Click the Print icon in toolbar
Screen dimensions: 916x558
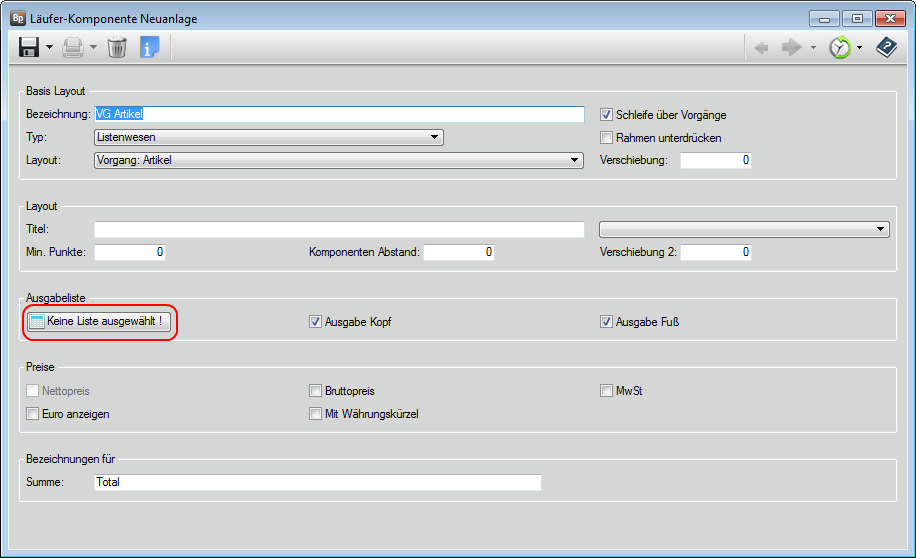[73, 47]
